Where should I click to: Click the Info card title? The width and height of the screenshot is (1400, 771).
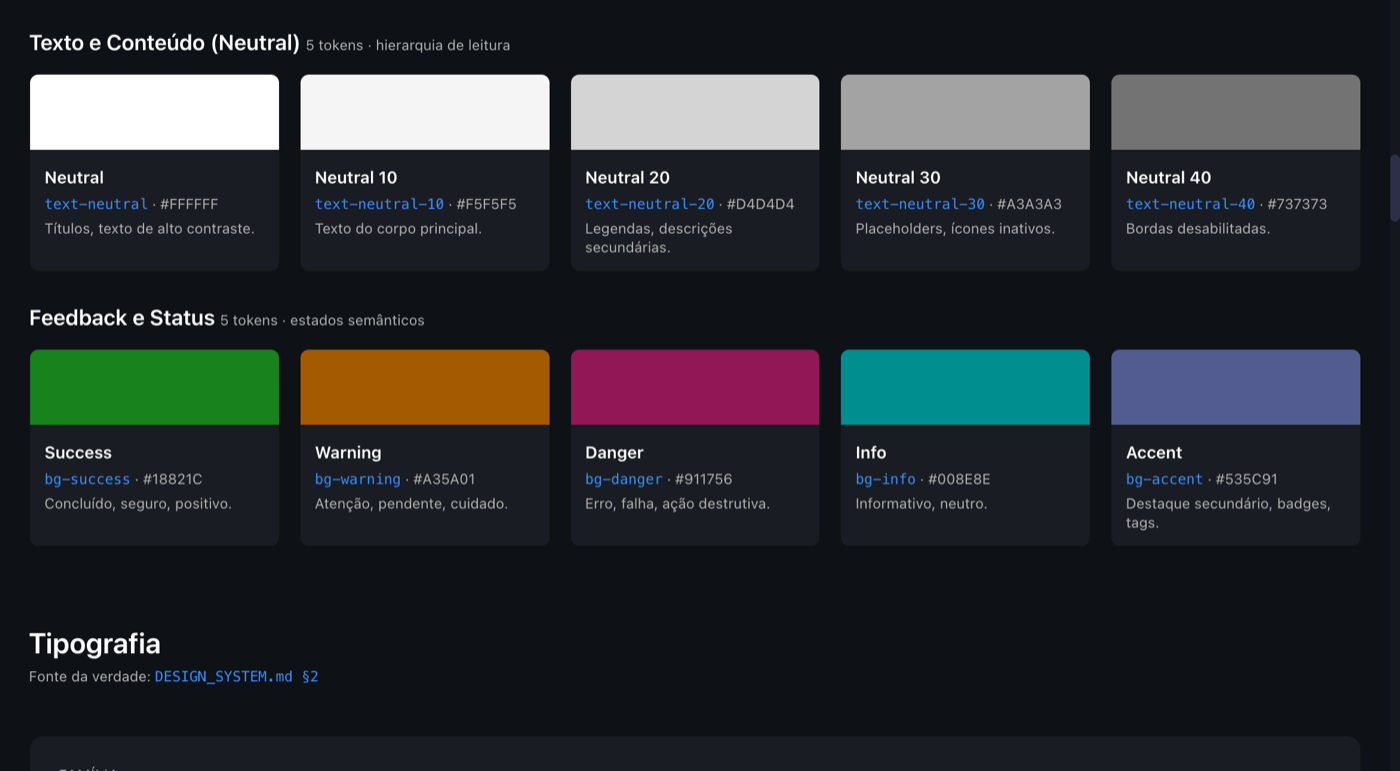pyautogui.click(x=871, y=453)
